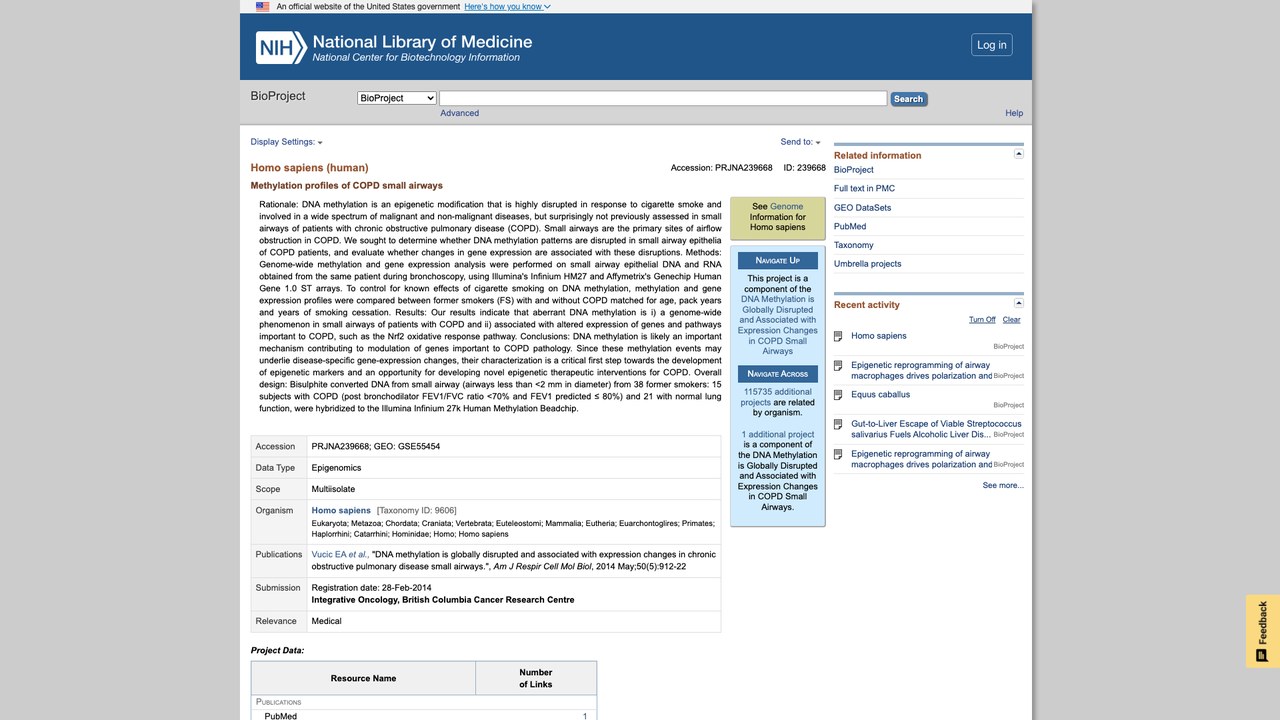Screen dimensions: 1280x720
Task: Open Full text in PMC link
Action: [x=865, y=188]
